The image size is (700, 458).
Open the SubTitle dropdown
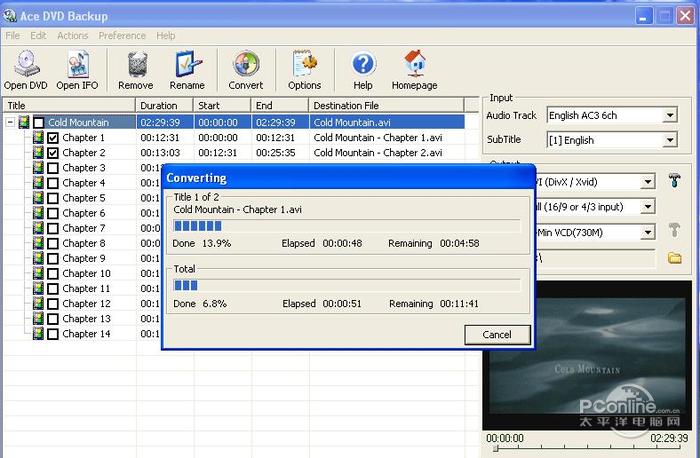pyautogui.click(x=669, y=140)
